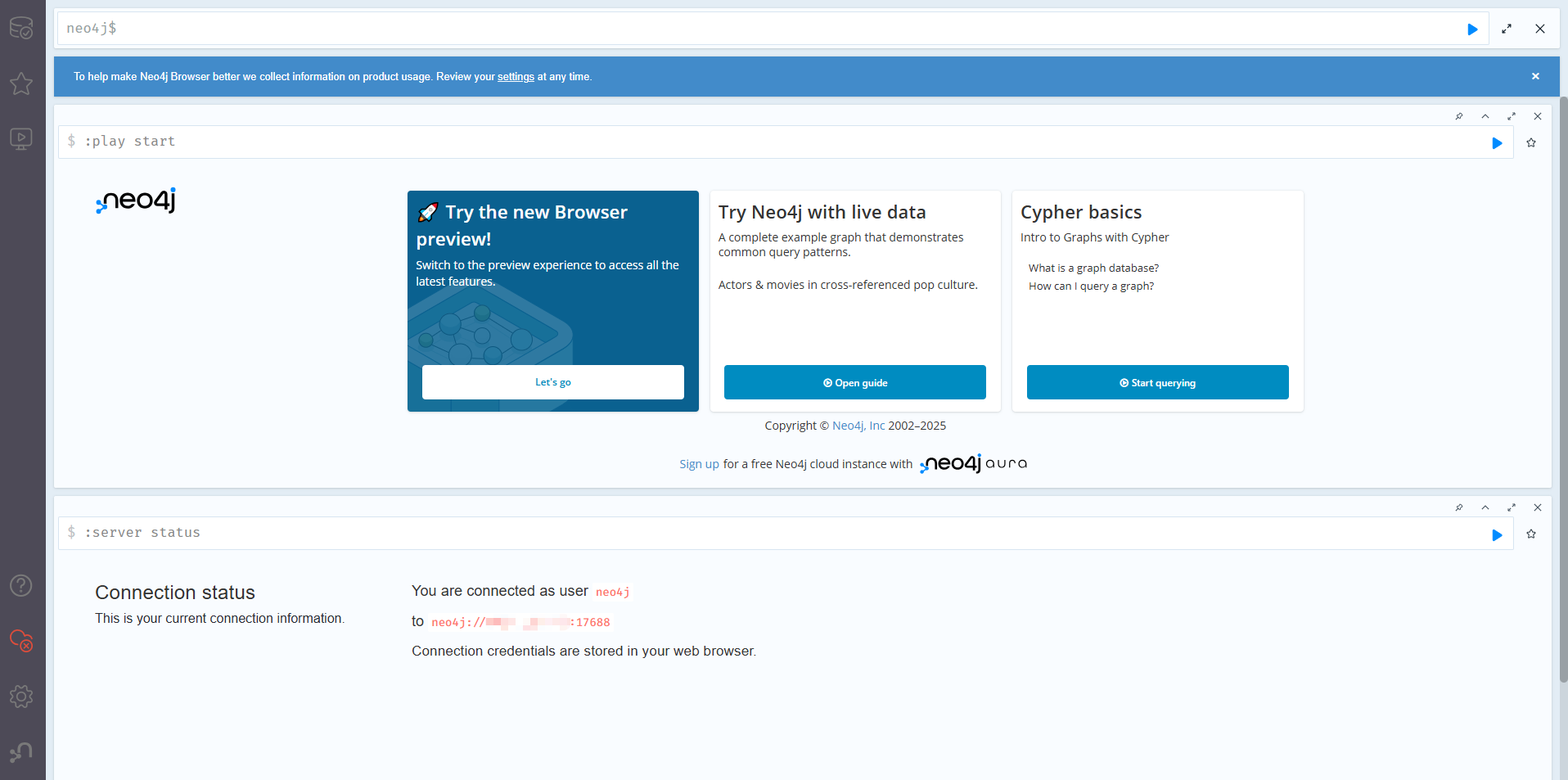Fullscreen the :server status frame

pyautogui.click(x=1512, y=507)
